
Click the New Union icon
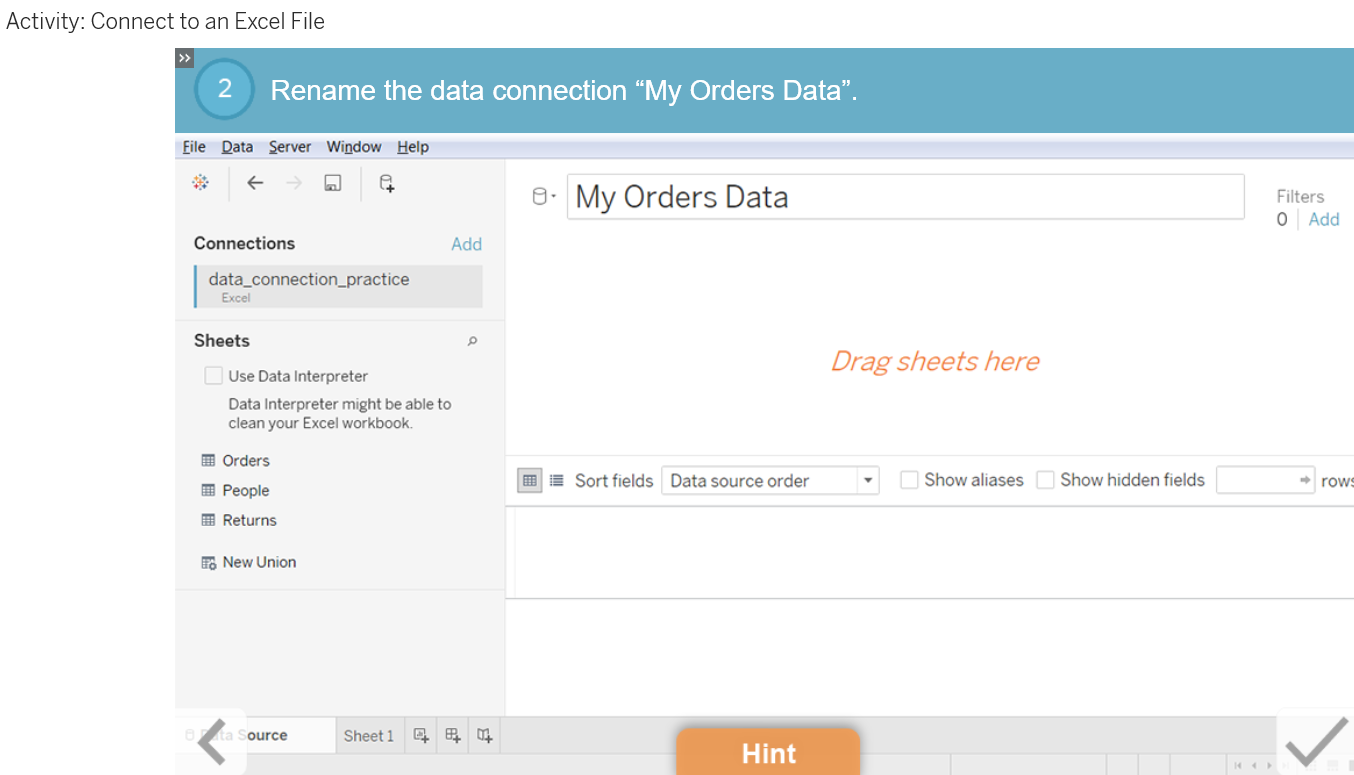pos(208,563)
